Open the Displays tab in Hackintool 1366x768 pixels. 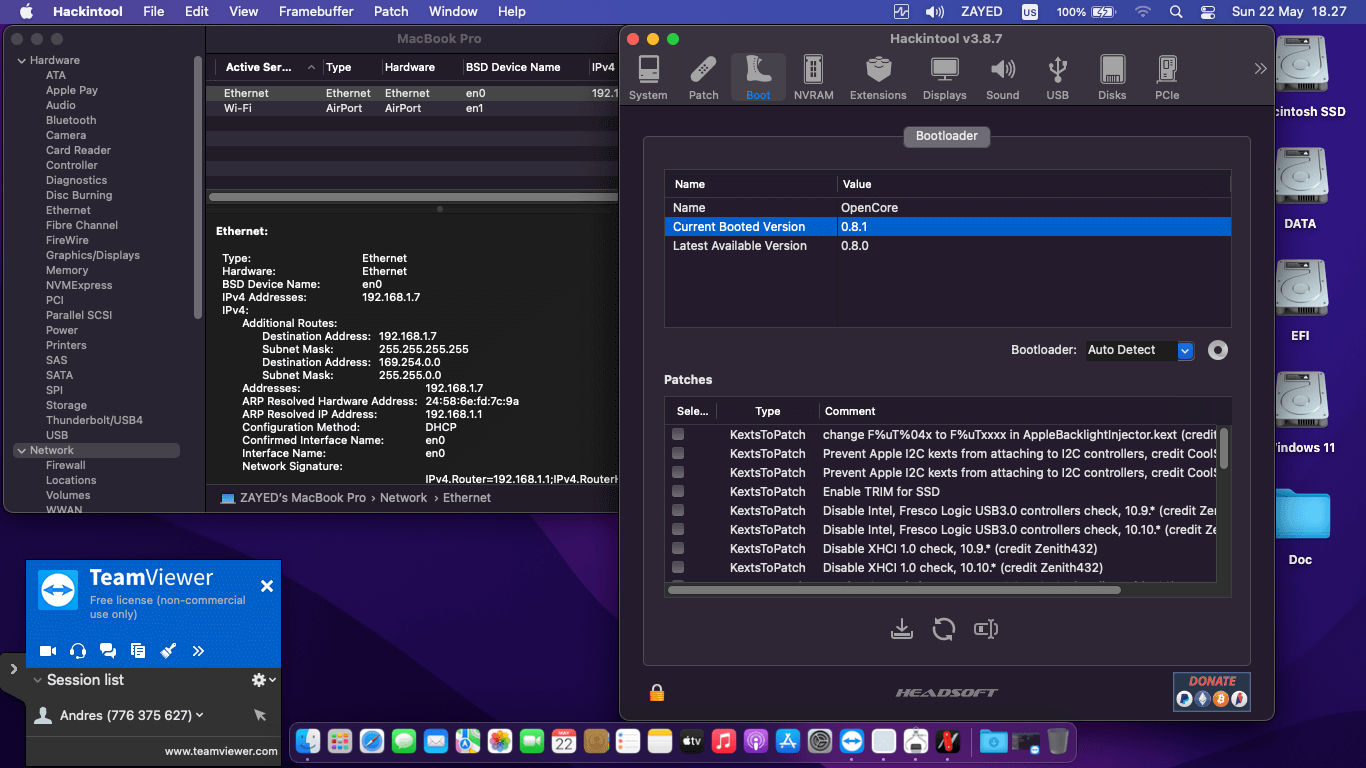click(945, 78)
